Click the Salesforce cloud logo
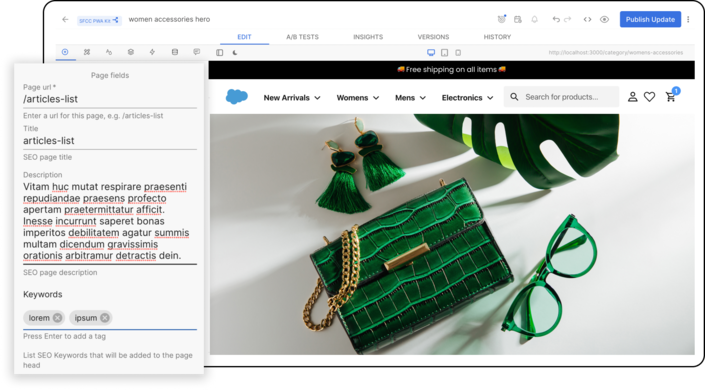705x390 pixels. point(236,97)
